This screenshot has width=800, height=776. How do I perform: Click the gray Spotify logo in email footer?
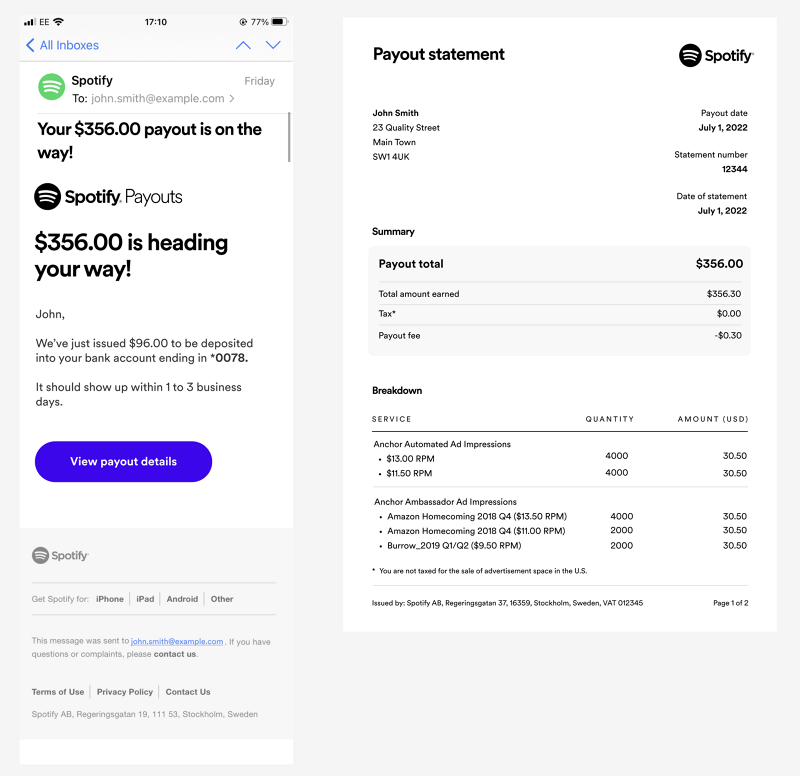[59, 555]
